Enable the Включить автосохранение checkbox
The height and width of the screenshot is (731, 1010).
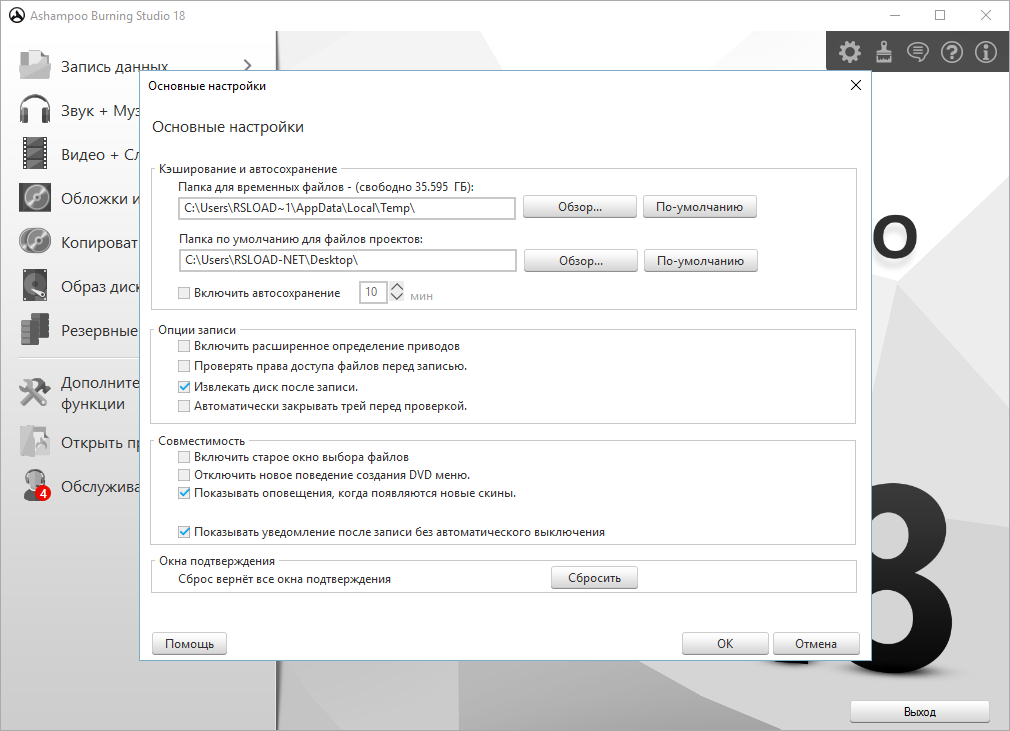pyautogui.click(x=183, y=293)
